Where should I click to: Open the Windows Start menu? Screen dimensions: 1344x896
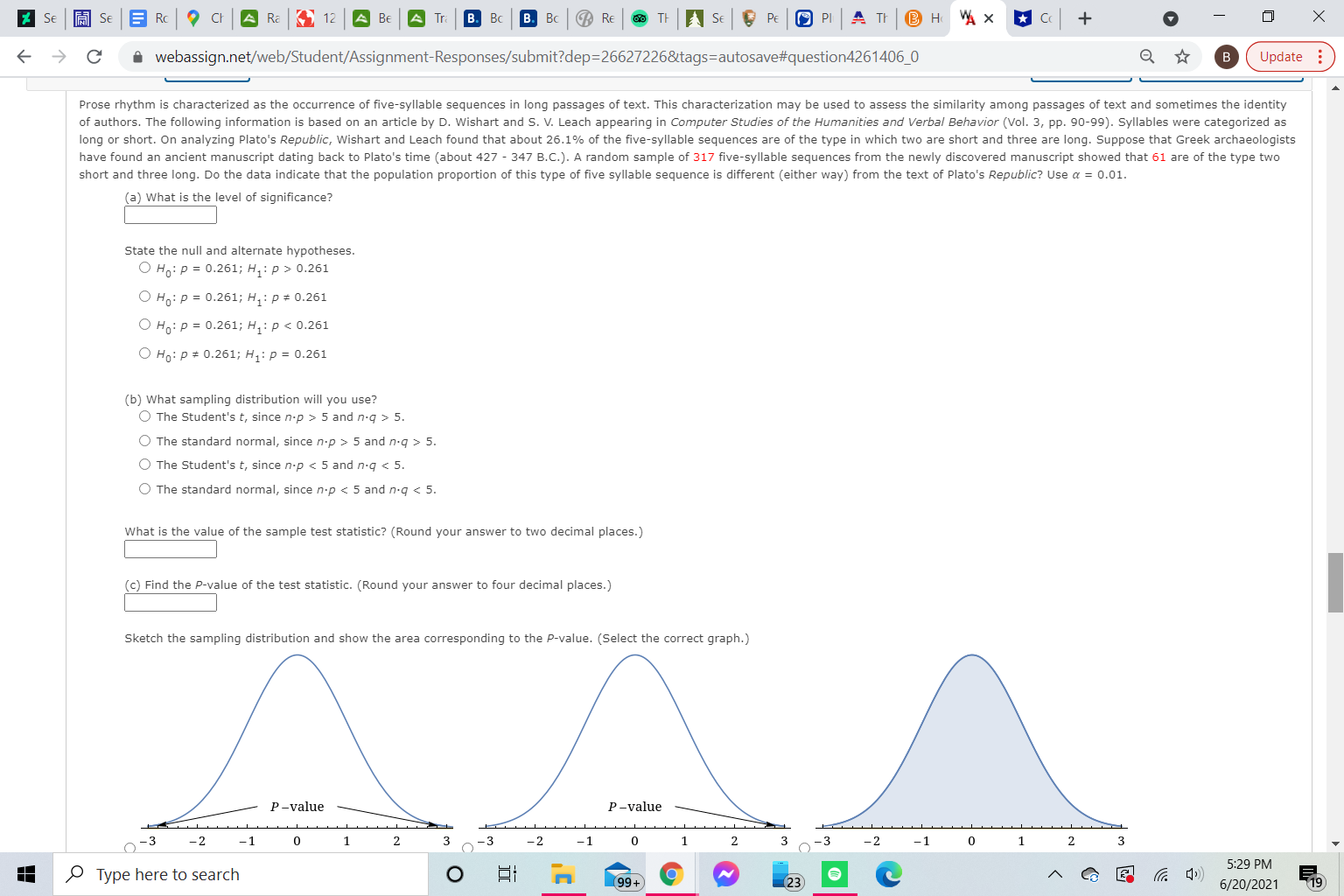[26, 874]
